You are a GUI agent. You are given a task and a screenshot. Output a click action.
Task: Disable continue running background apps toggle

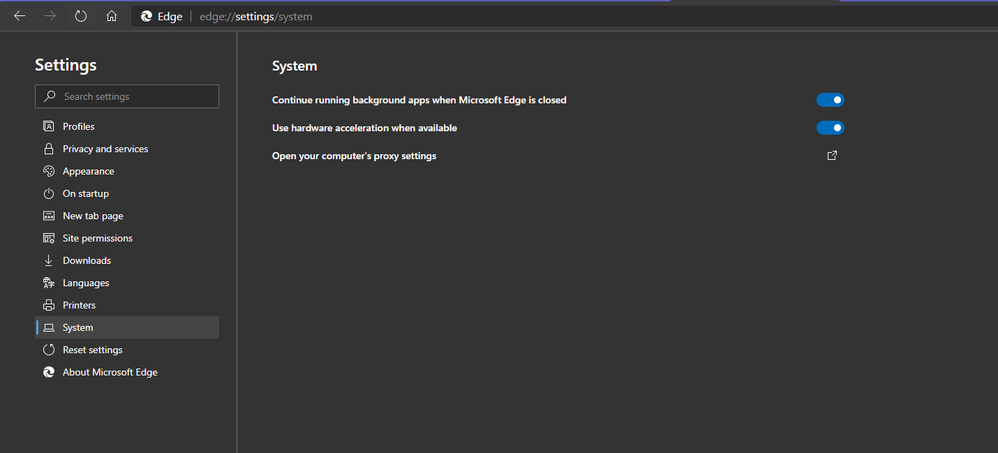click(830, 100)
